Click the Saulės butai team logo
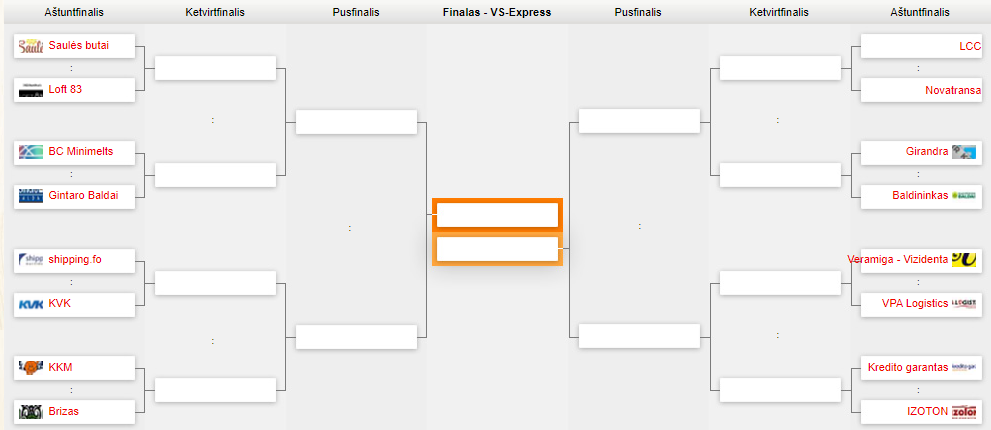The image size is (991, 430). pos(31,46)
